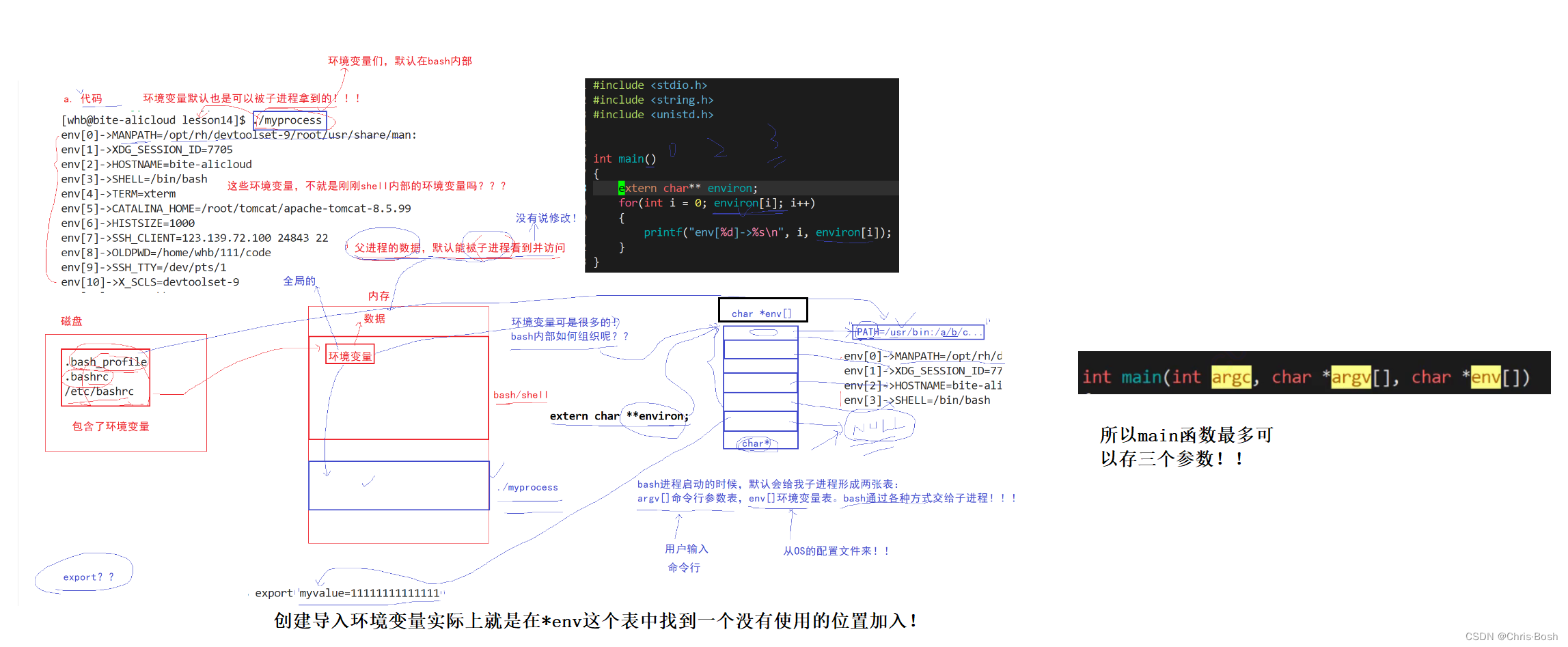
Task: Click the label '命令行' under 用户输入
Action: [x=684, y=568]
